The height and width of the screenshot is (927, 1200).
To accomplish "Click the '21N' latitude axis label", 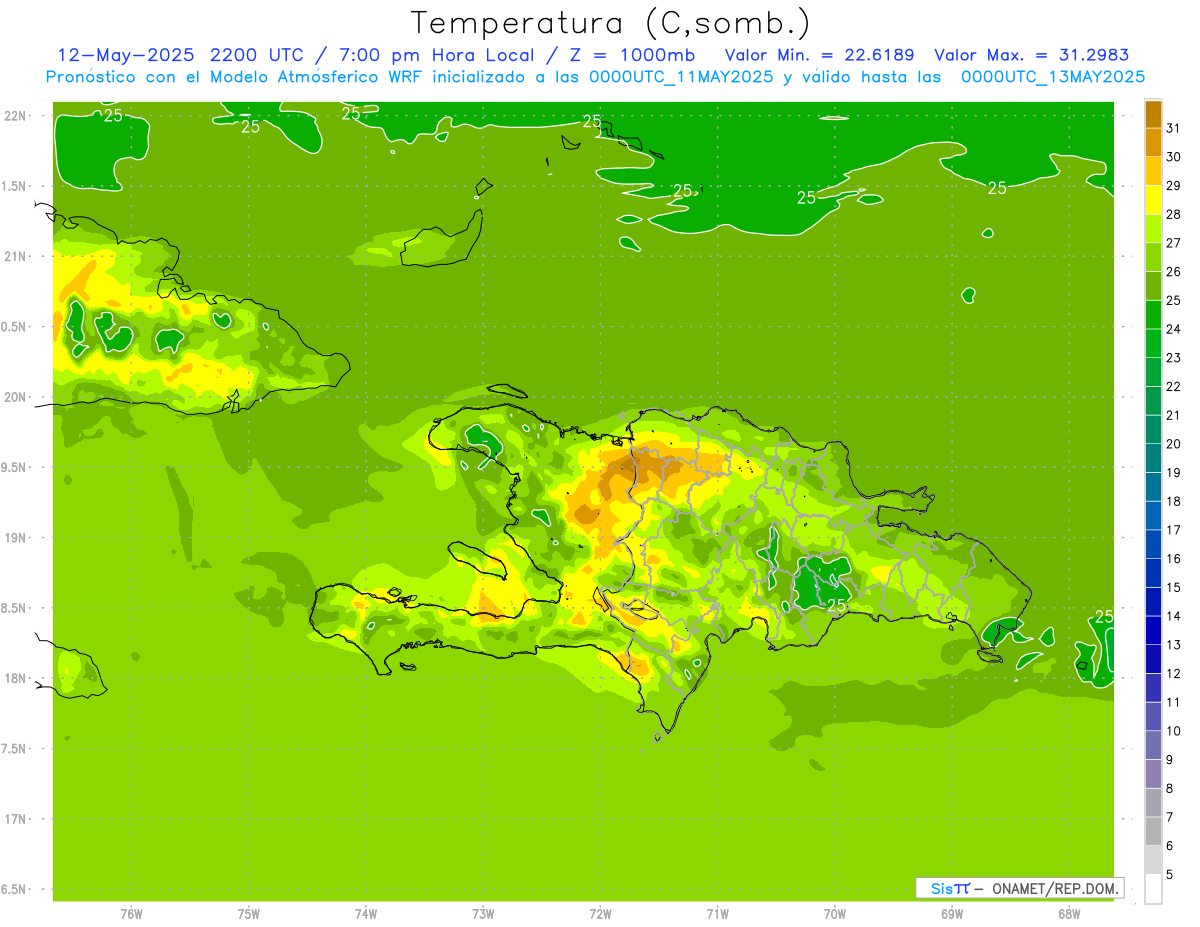I will 16,256.
